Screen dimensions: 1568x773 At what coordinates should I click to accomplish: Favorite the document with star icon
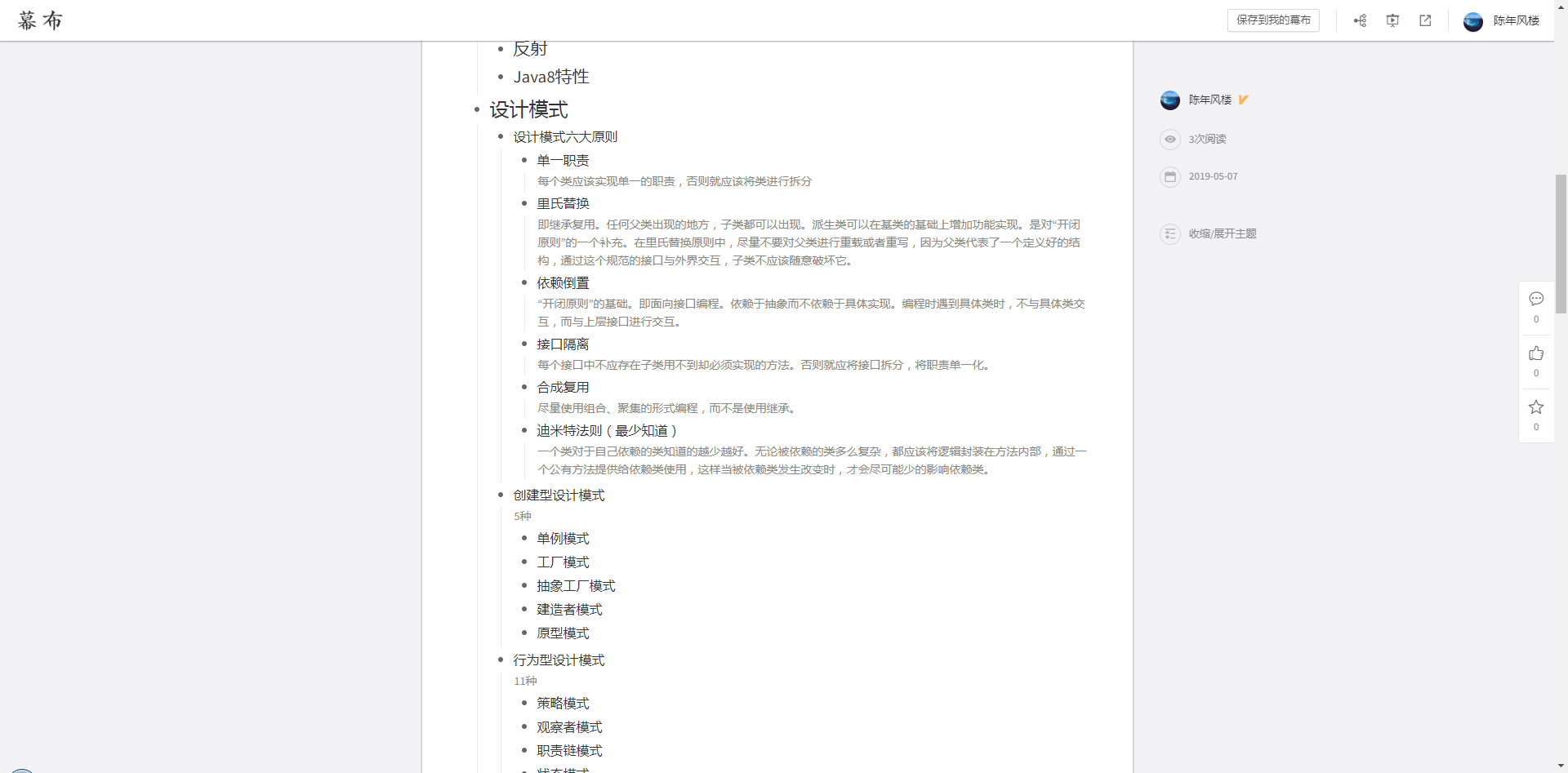click(x=1535, y=407)
